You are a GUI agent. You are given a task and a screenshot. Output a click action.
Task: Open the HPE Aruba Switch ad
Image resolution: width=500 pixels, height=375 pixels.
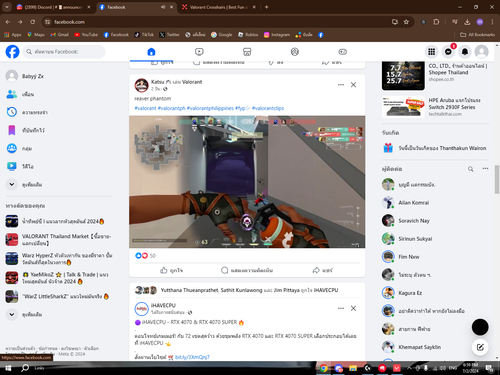click(435, 107)
